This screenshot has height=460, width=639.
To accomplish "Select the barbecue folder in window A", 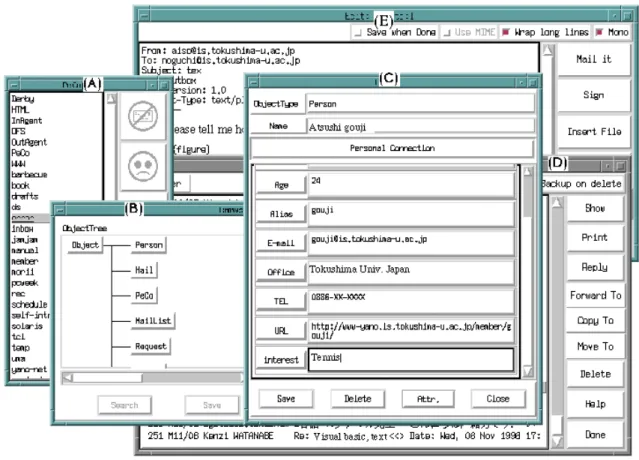I will 29,174.
